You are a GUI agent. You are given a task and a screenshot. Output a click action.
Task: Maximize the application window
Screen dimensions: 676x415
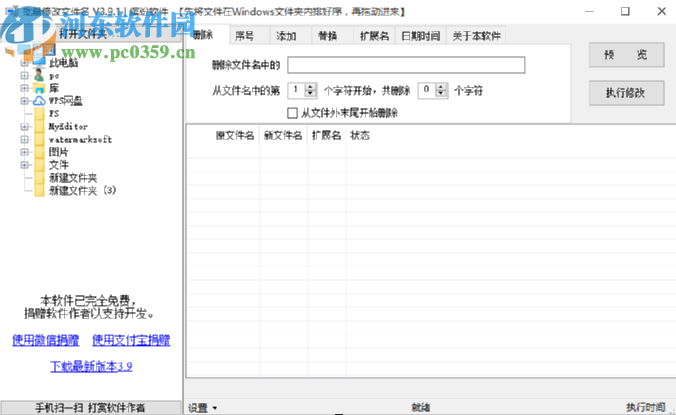click(625, 12)
